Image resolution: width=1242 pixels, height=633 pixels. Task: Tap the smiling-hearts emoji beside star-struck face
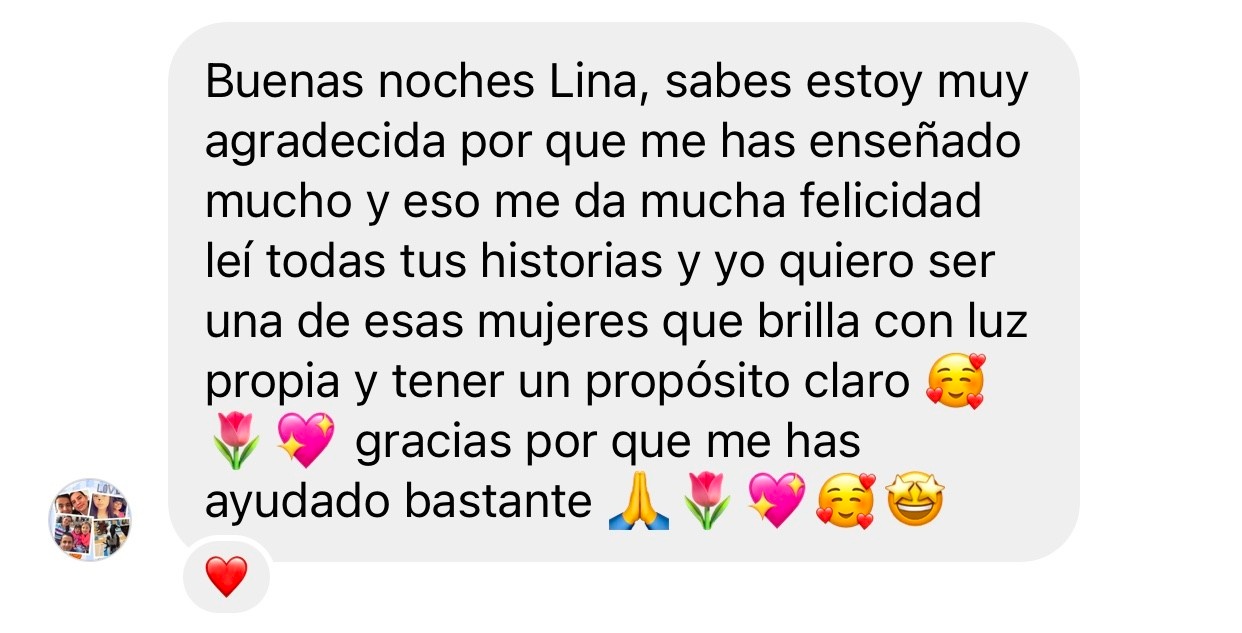click(x=846, y=503)
